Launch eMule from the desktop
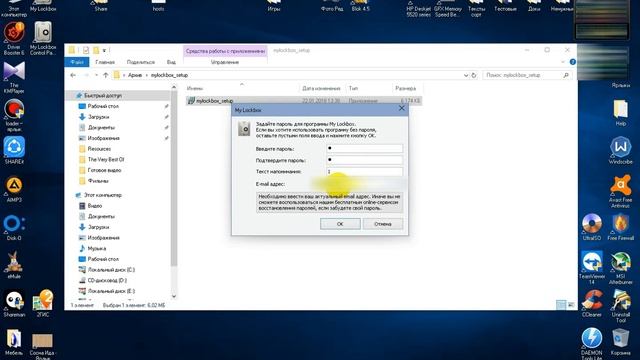640x360 pixels. click(14, 264)
